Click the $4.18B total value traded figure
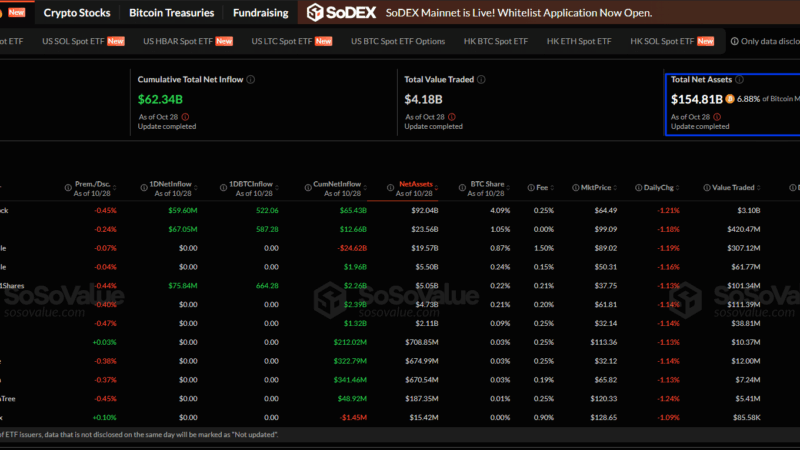800x450 pixels. pyautogui.click(x=423, y=99)
